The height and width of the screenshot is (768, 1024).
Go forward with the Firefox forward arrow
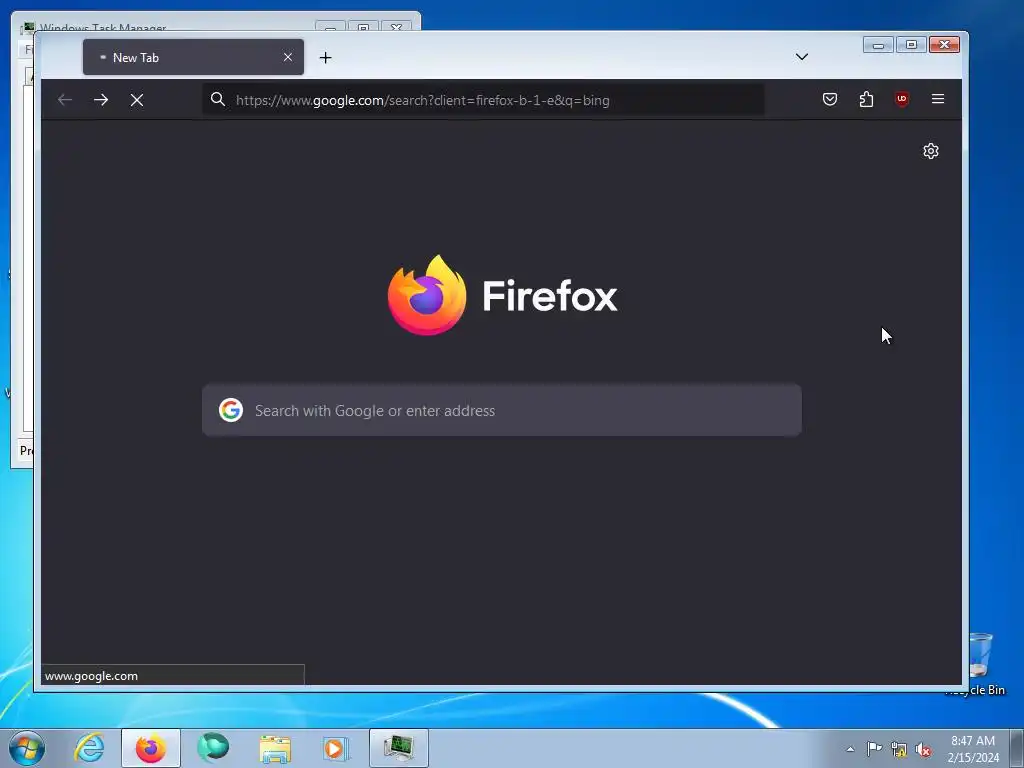[x=101, y=100]
